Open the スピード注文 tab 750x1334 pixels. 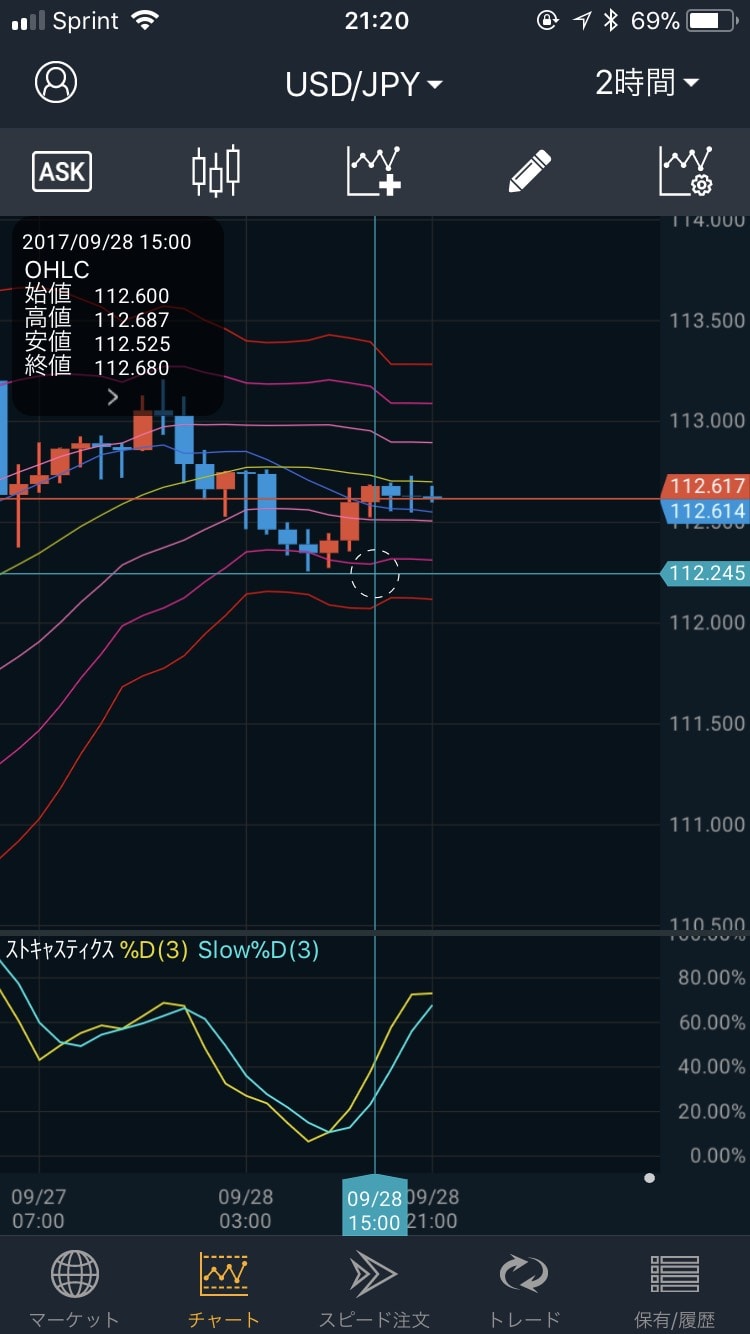(374, 1290)
